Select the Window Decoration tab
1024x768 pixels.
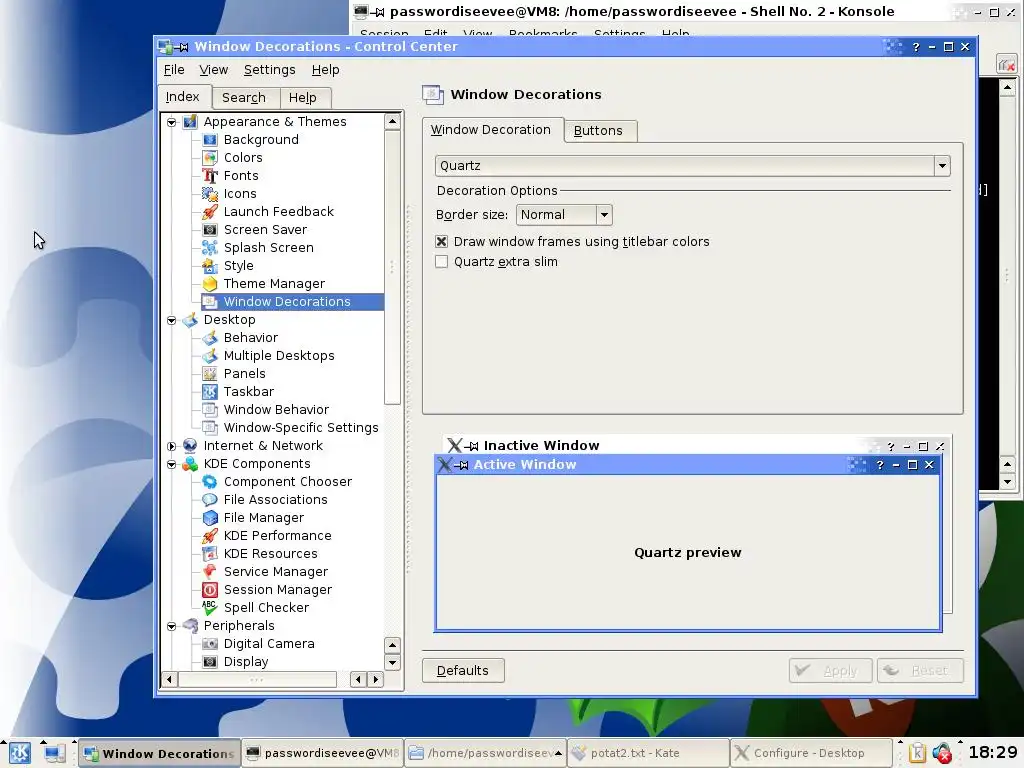click(x=491, y=130)
